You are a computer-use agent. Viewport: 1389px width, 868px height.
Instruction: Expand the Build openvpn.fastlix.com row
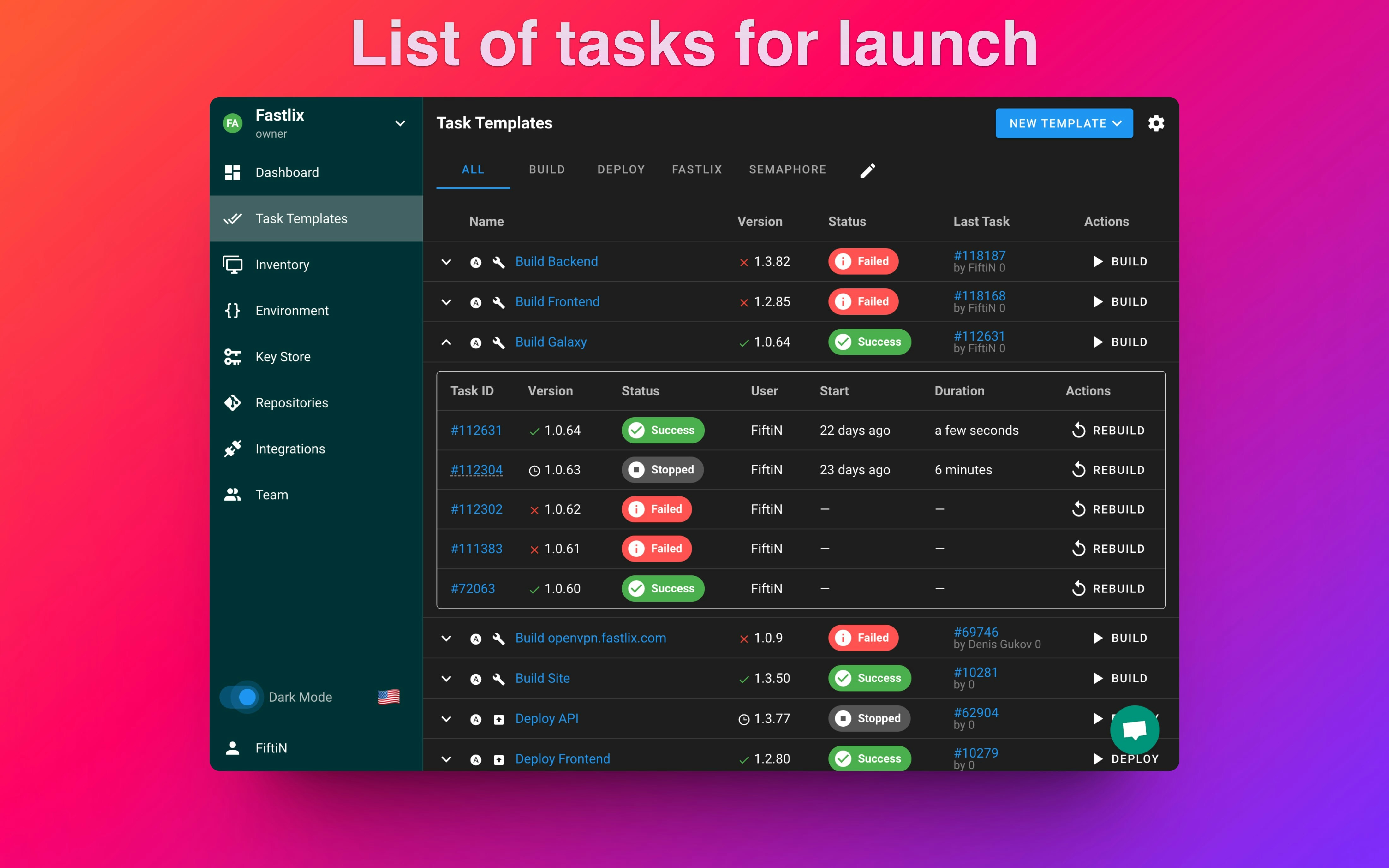(x=446, y=638)
